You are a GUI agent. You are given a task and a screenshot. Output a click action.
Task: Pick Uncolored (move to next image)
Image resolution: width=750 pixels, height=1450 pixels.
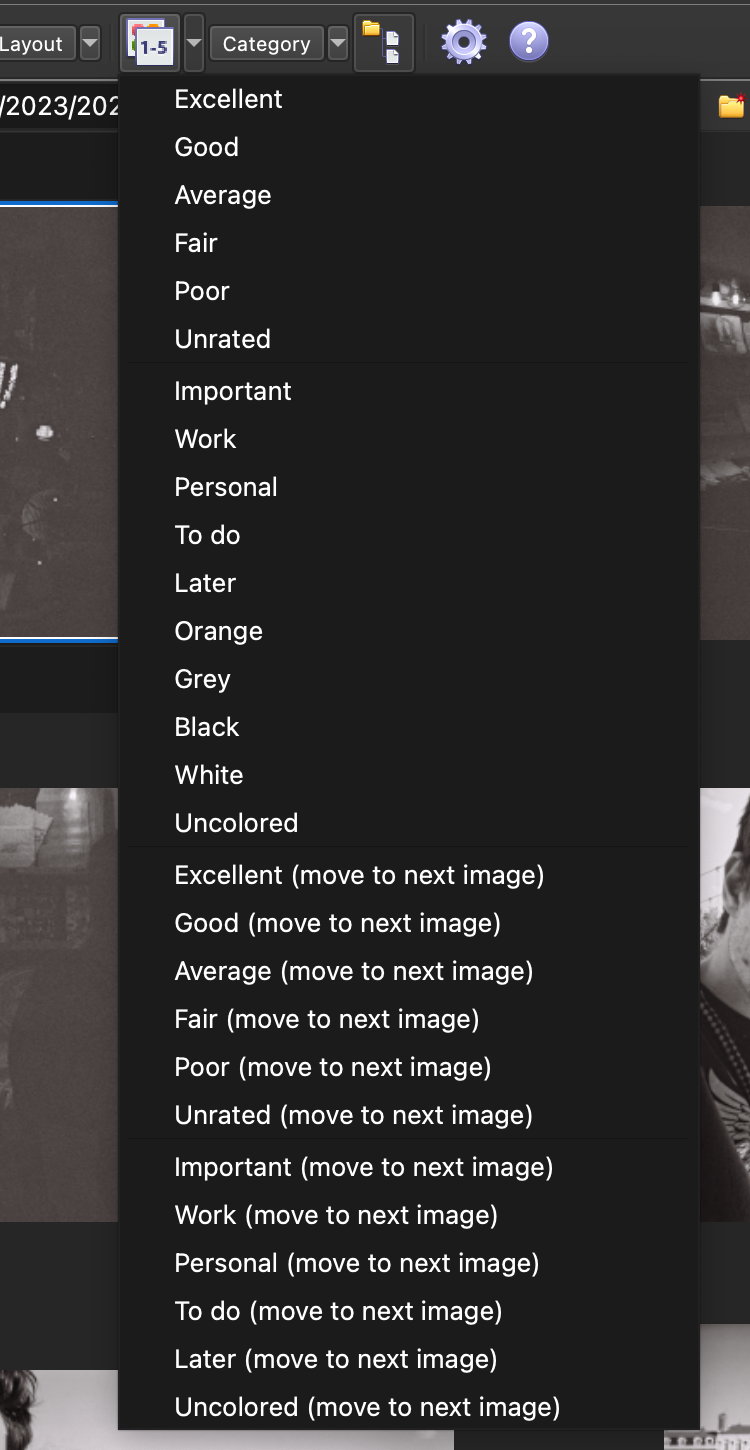tap(367, 1407)
